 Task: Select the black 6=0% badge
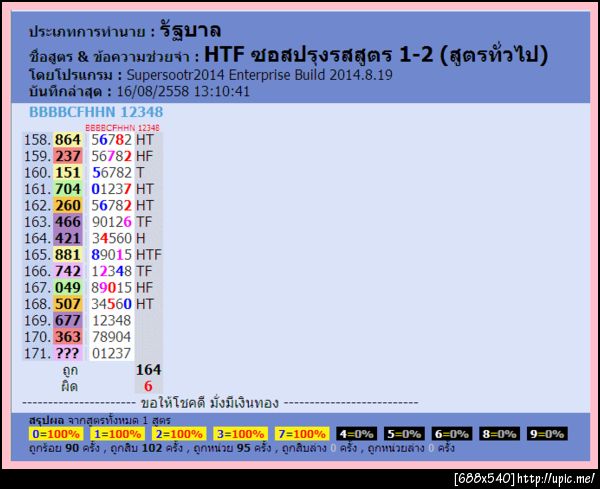(452, 434)
